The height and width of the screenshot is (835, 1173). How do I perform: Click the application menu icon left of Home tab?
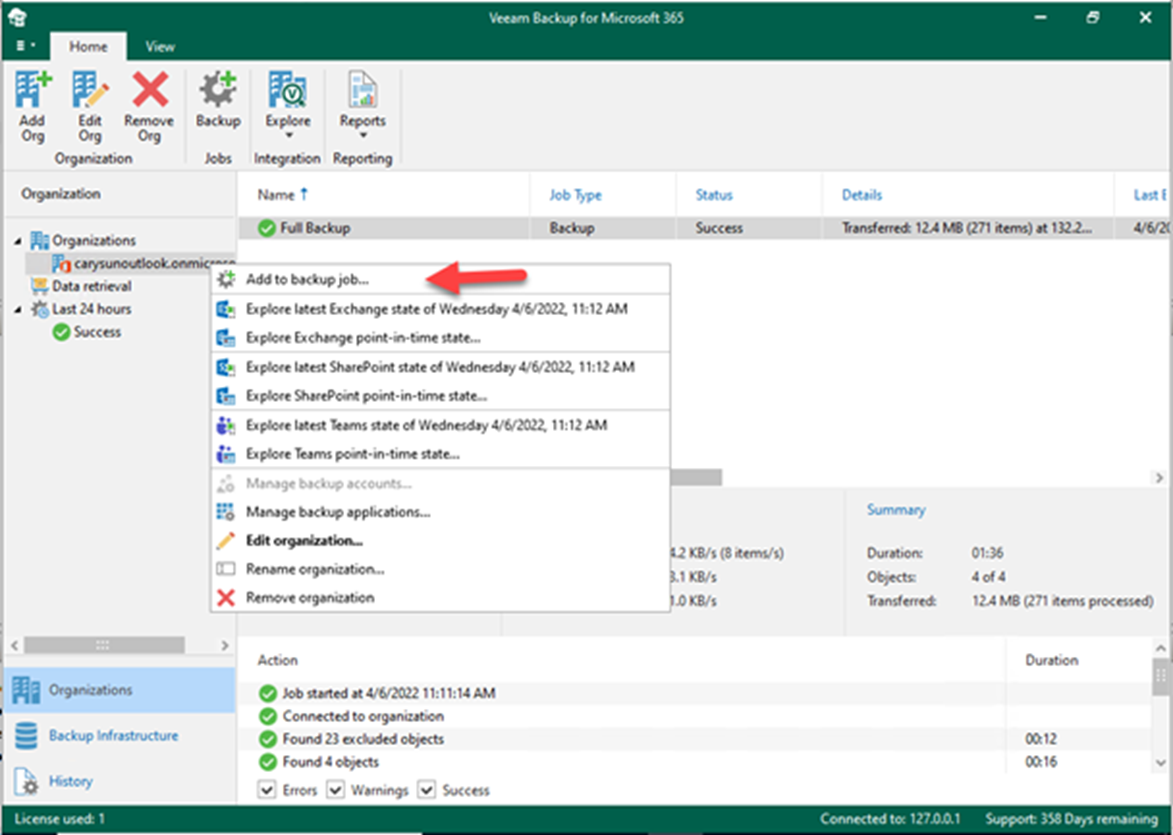point(25,46)
